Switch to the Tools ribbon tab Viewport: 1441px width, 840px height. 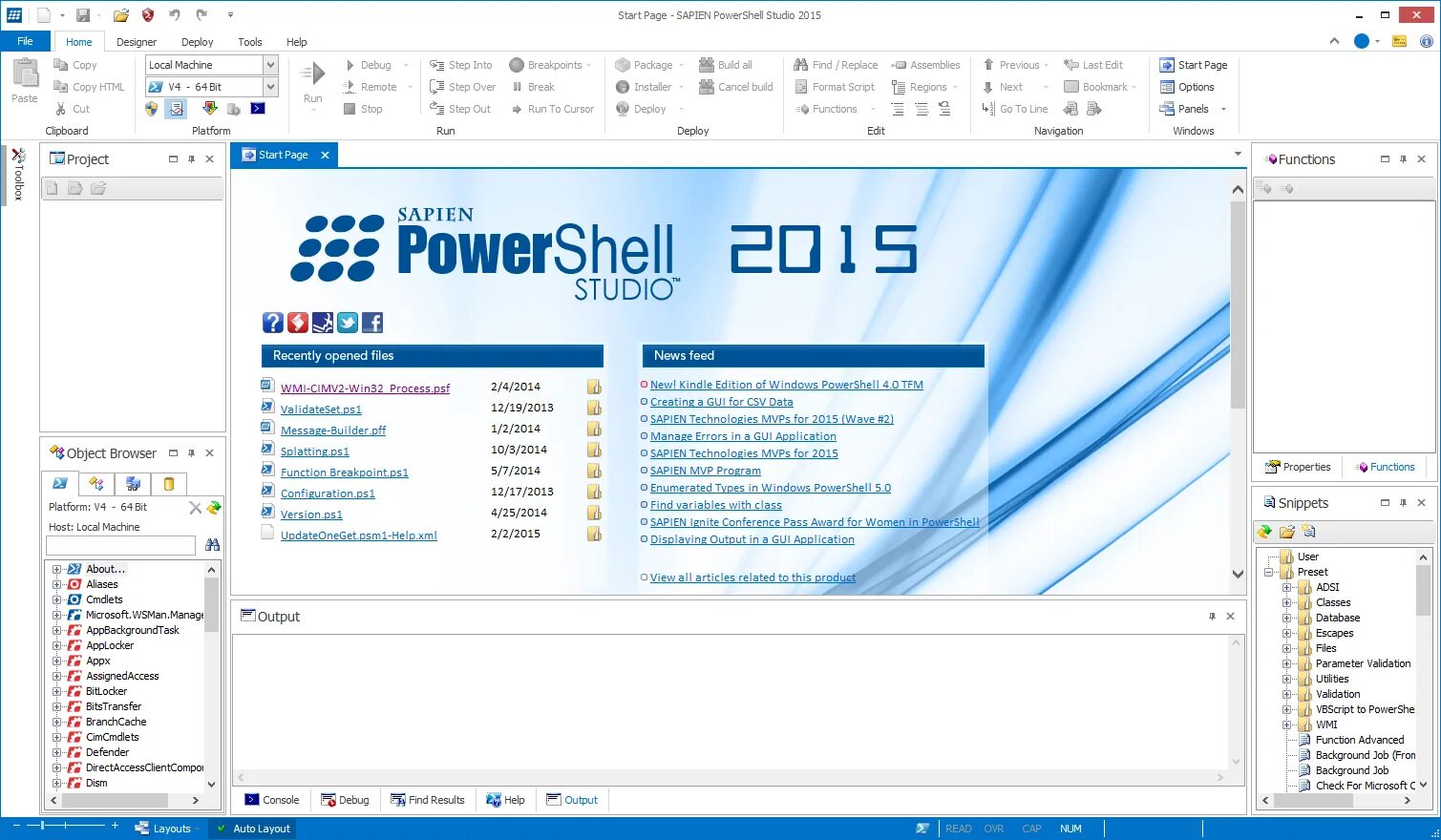(x=250, y=42)
